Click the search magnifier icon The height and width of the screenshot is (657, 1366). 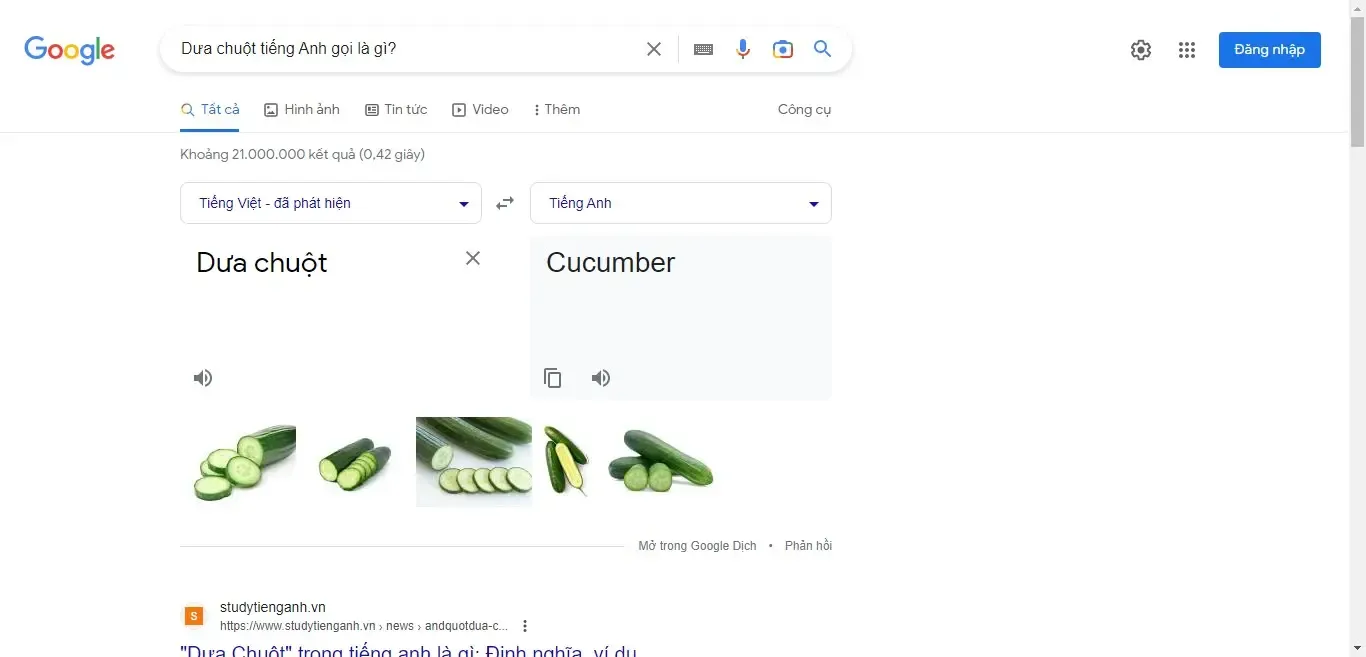(x=822, y=48)
